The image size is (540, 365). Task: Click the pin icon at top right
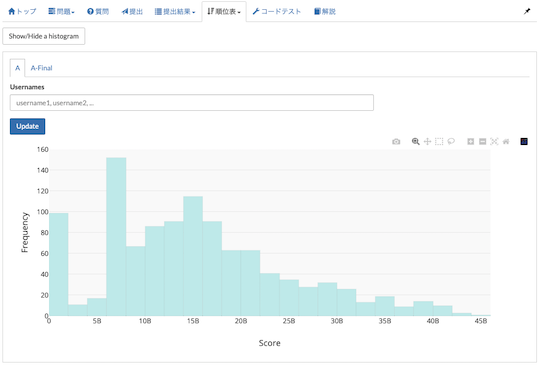[527, 11]
